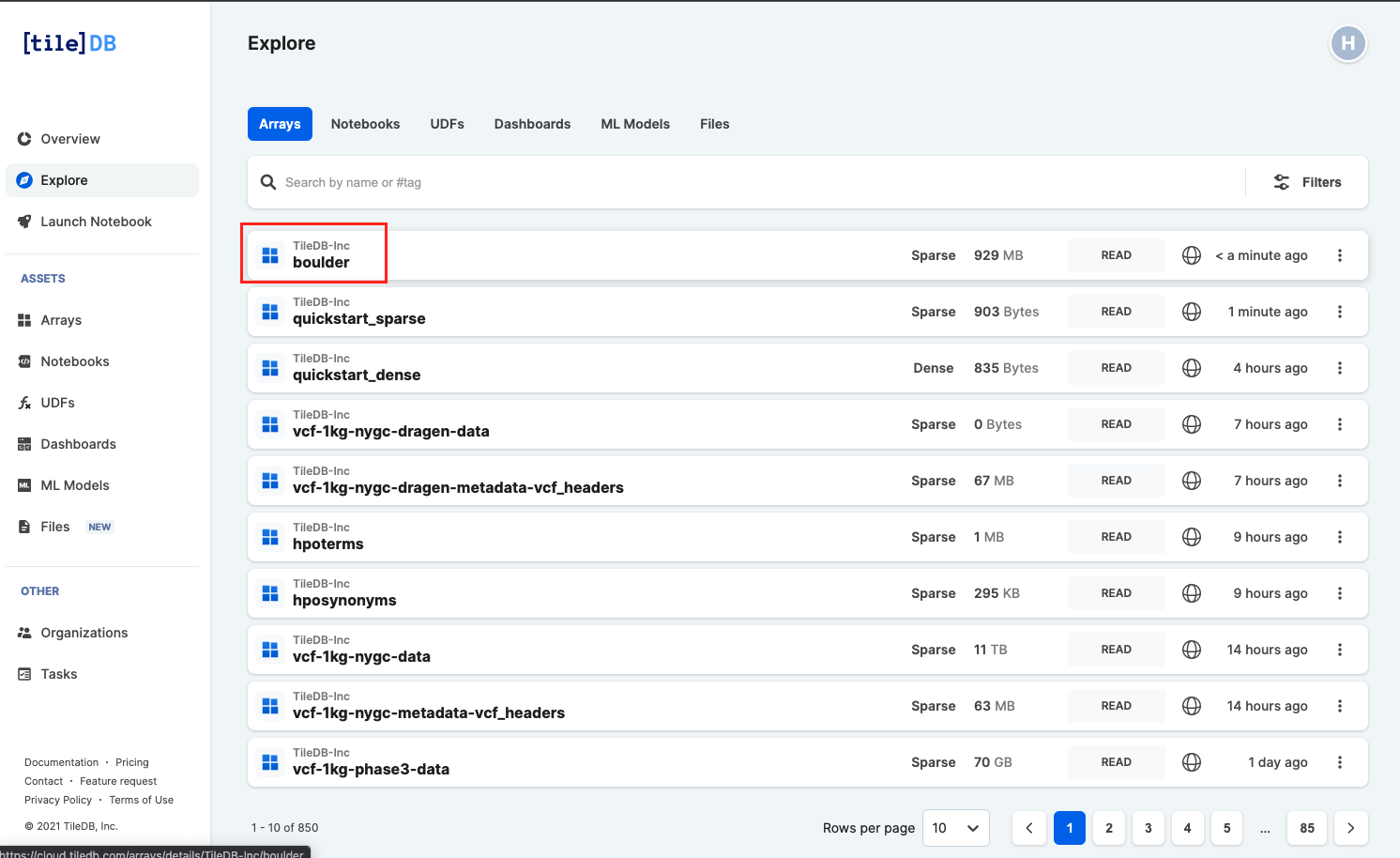Screen dimensions: 1400x858
Task: Open the UDFs section in sidebar
Action: click(x=57, y=403)
